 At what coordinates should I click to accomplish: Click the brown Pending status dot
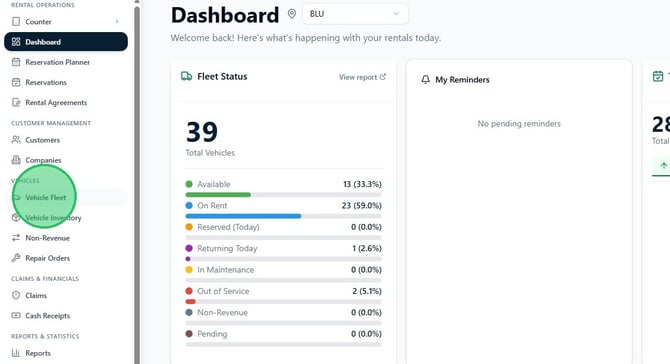[x=189, y=334]
